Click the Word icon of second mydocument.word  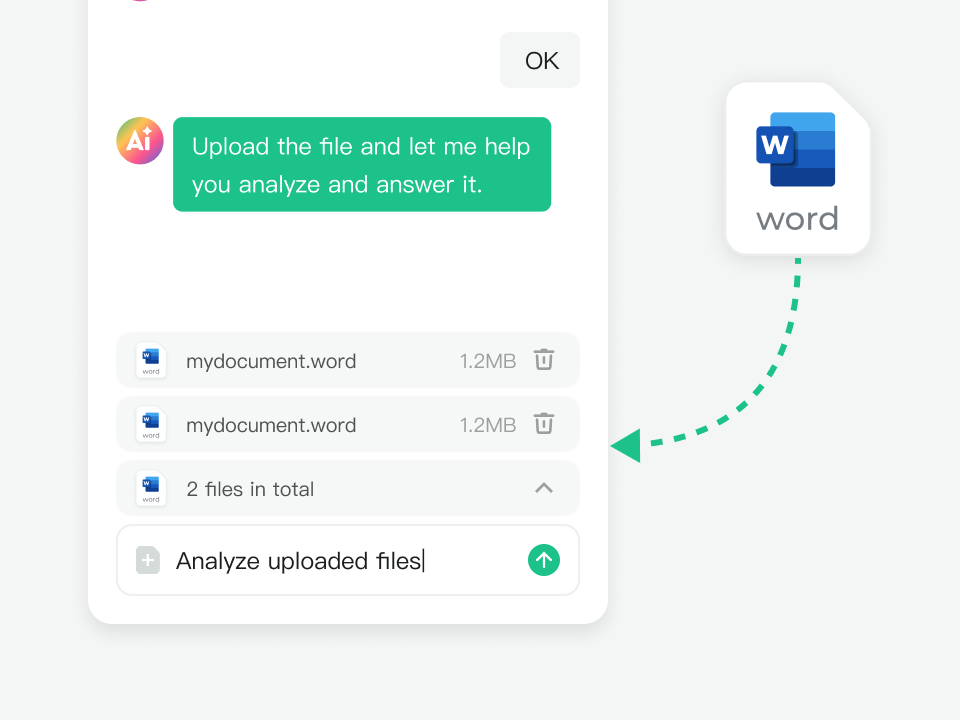[x=151, y=424]
